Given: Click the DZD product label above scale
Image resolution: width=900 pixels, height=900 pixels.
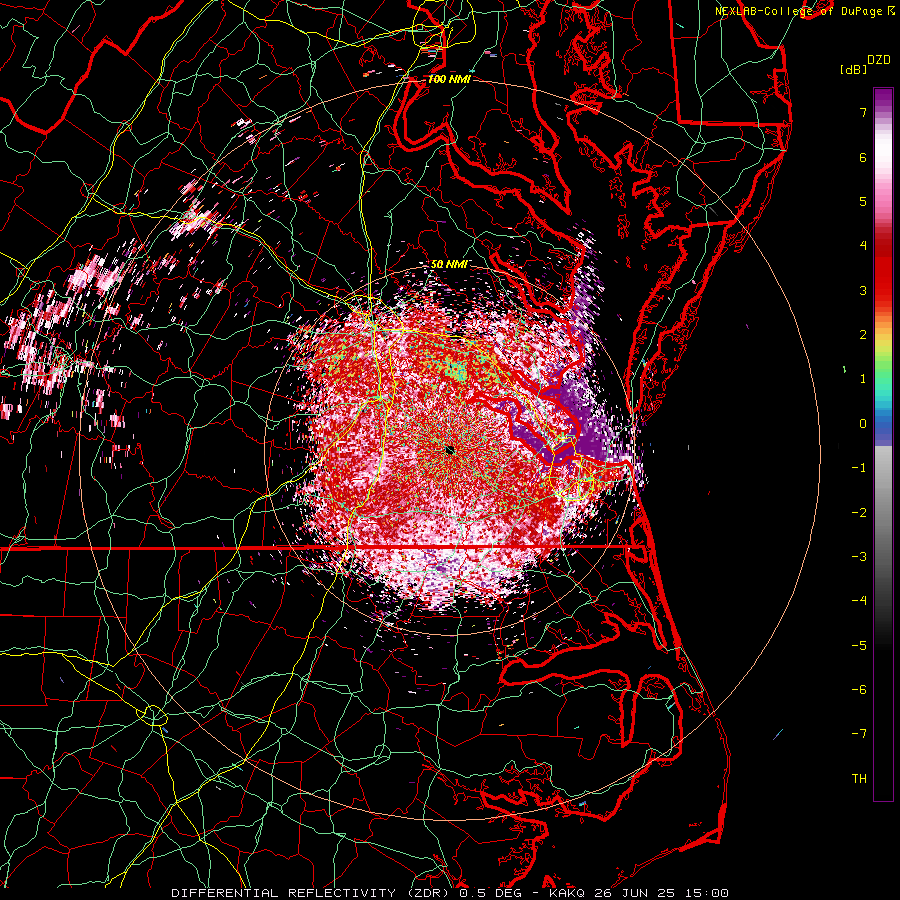Looking at the screenshot, I should click(x=879, y=60).
